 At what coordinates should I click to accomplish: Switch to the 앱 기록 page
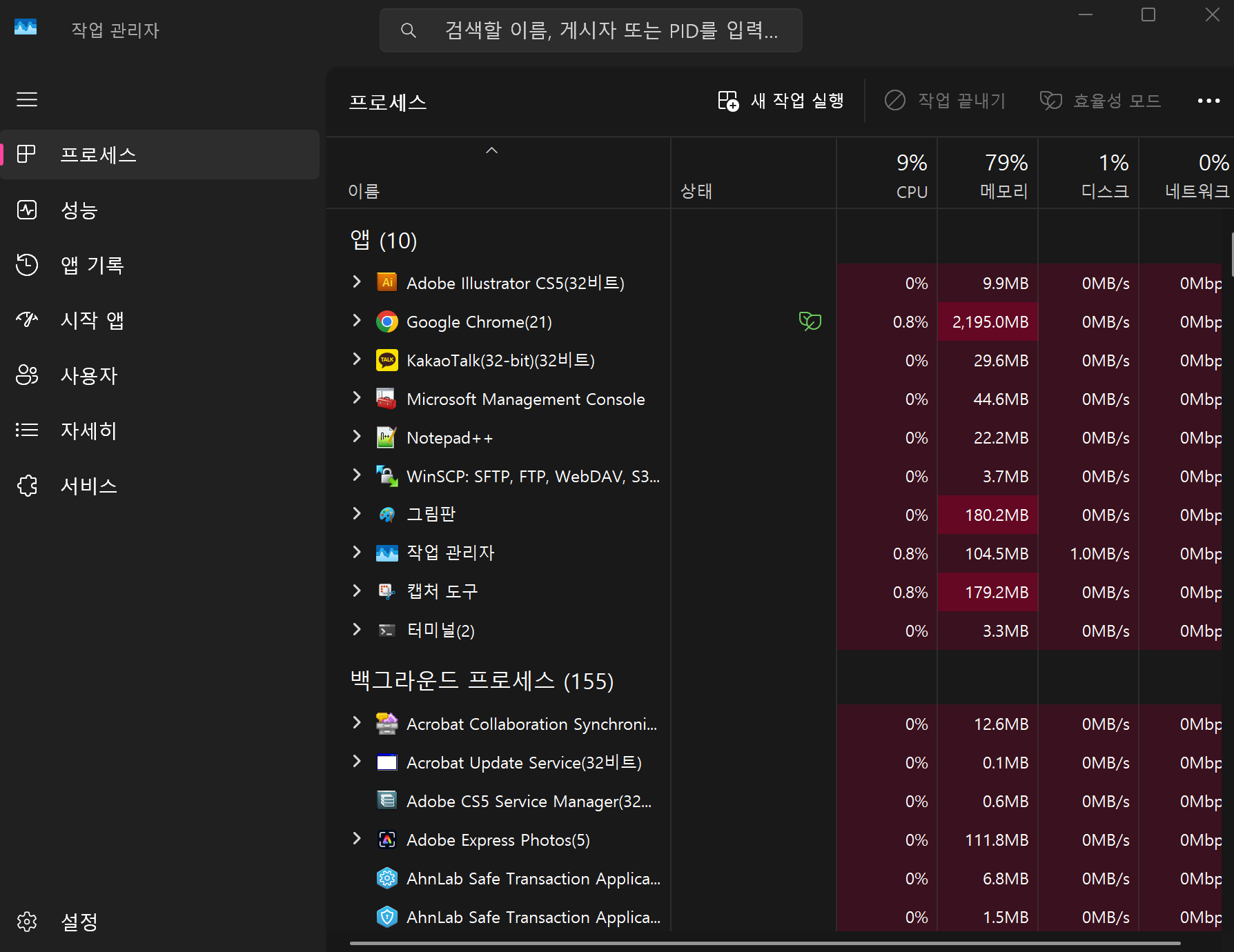tap(160, 265)
